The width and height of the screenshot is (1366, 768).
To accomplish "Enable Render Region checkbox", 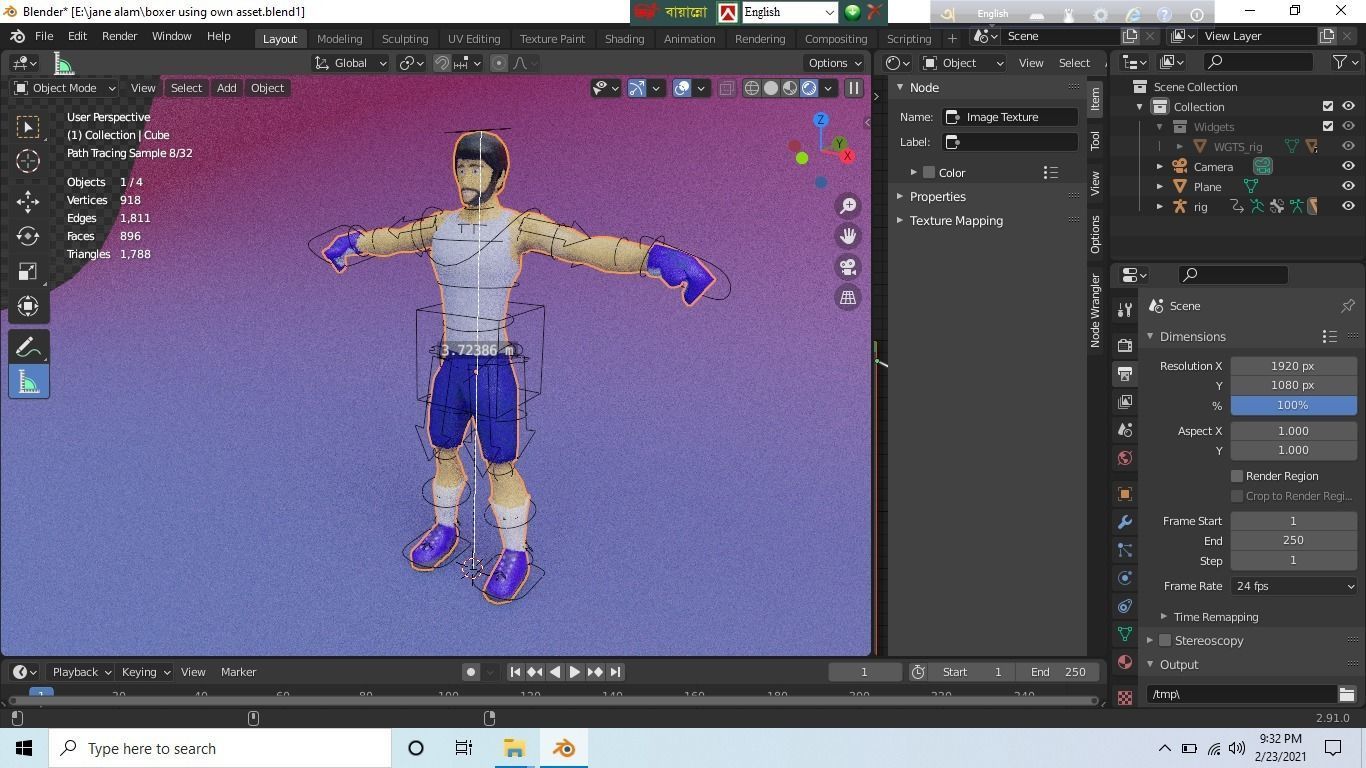I will pos(1237,476).
